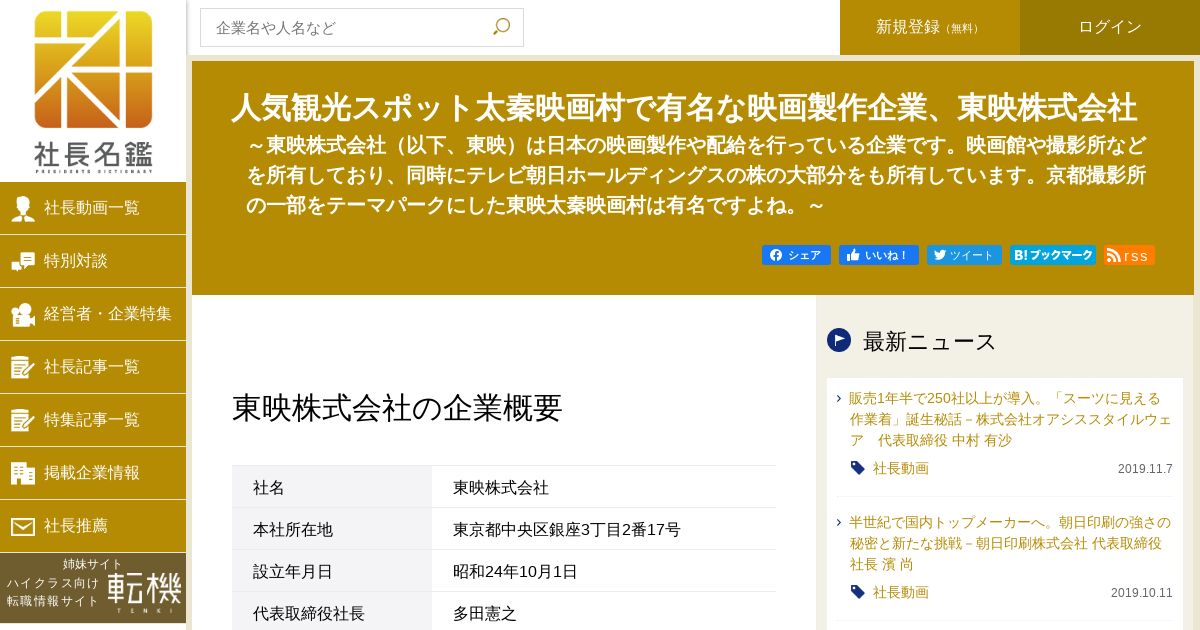The image size is (1200, 630).
Task: Open the 転機 sister site banner
Action: point(93,588)
